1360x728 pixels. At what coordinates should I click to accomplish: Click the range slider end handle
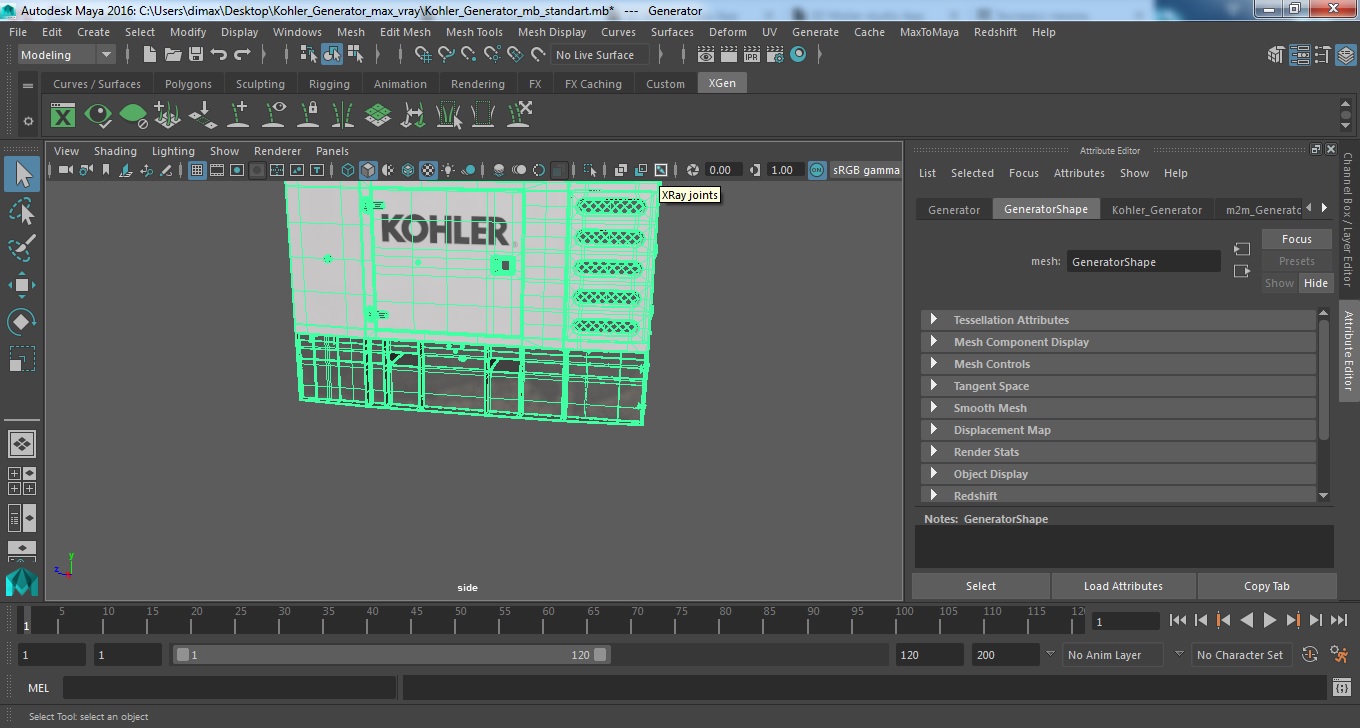(x=600, y=655)
